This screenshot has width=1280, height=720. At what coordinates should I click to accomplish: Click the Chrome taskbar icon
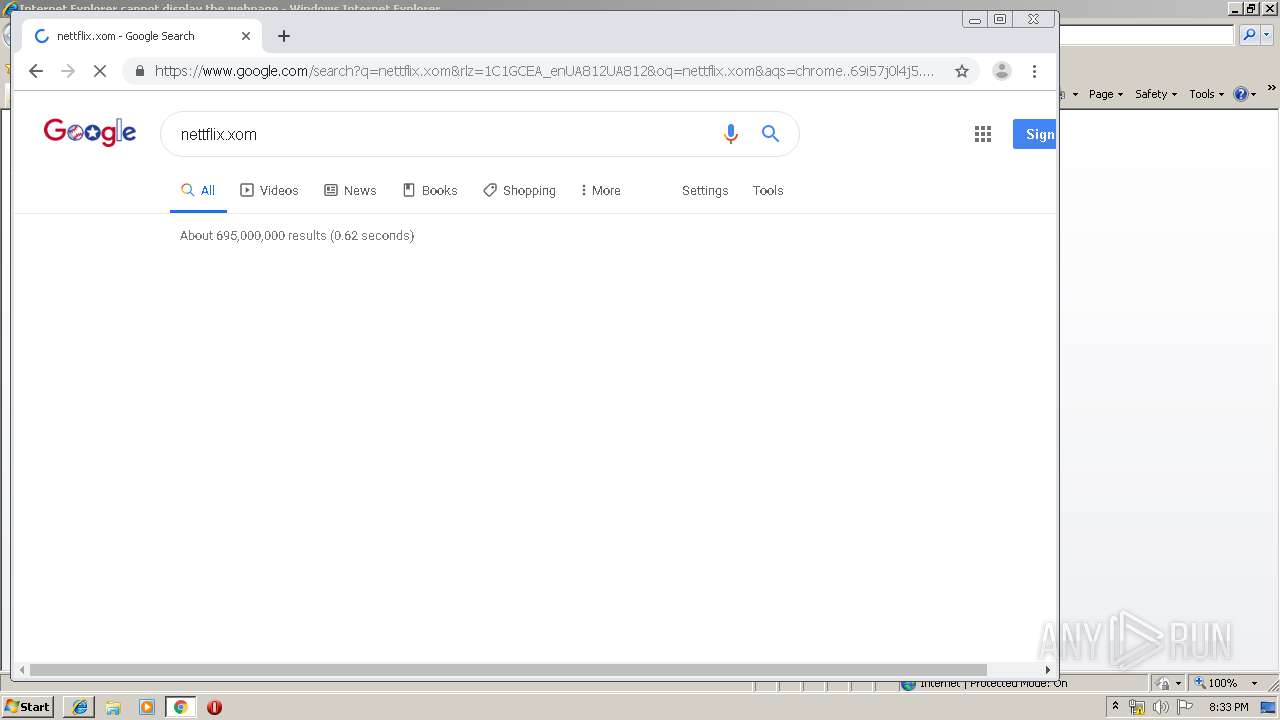click(x=181, y=707)
